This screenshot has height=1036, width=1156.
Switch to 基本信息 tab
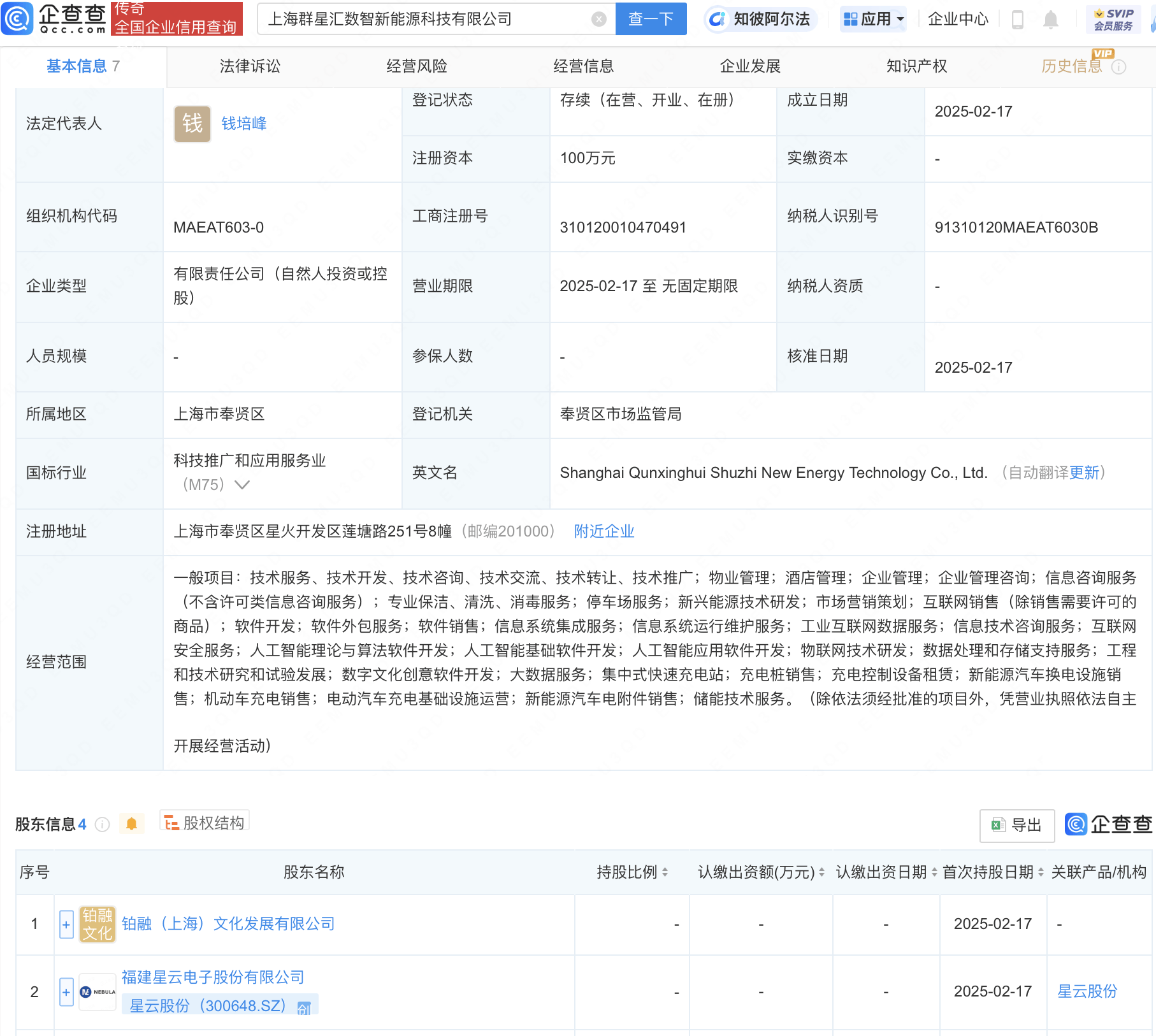tap(83, 66)
